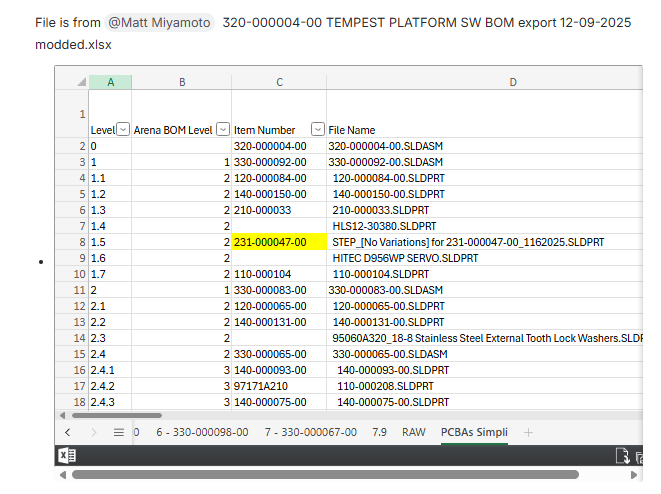Select cell 330-000083-00 in Item Number
Image resolution: width=661 pixels, height=494 pixels.
279,290
